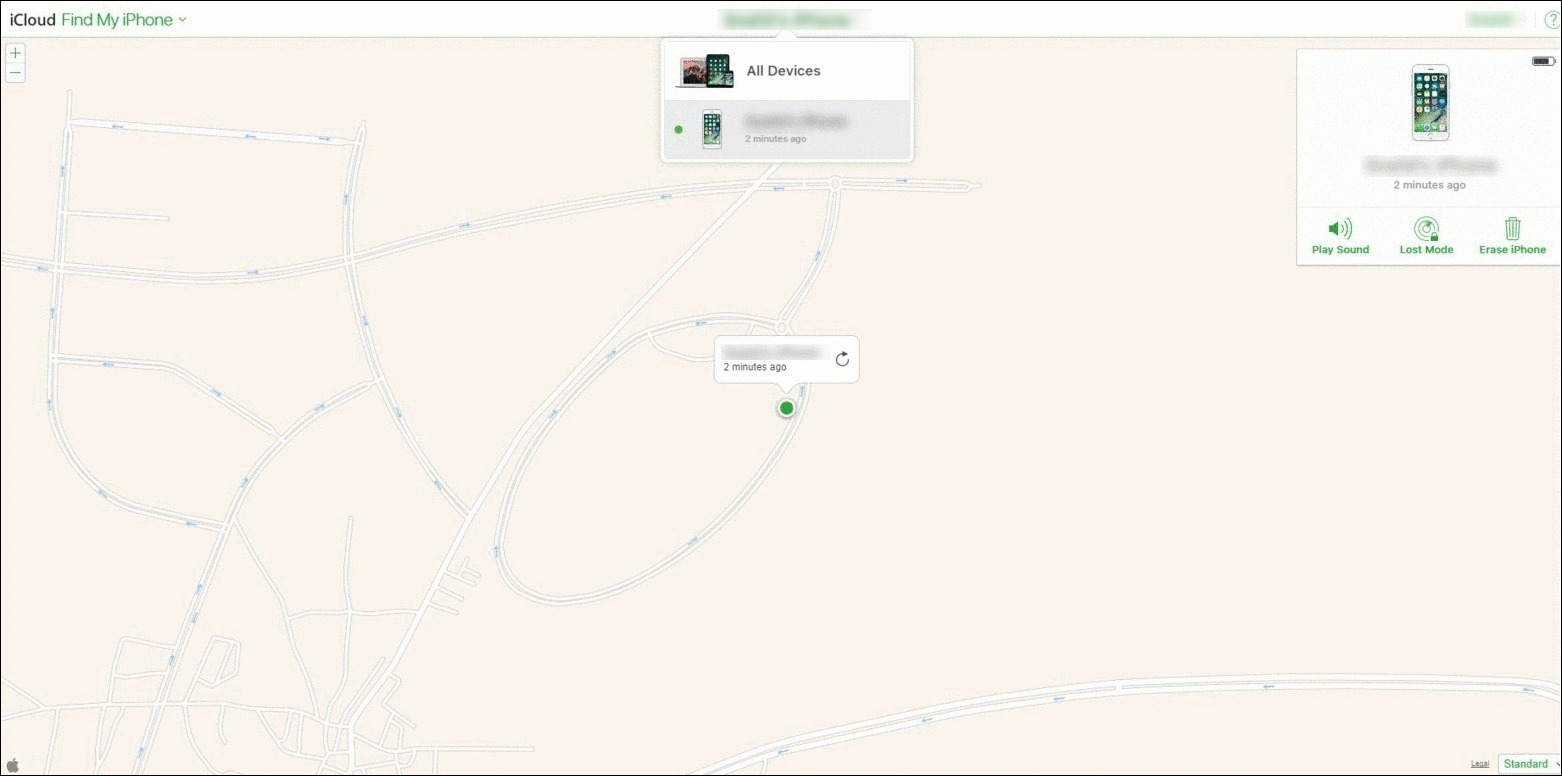The width and height of the screenshot is (1562, 776).
Task: Select All Devices in the device list
Action: 783,71
